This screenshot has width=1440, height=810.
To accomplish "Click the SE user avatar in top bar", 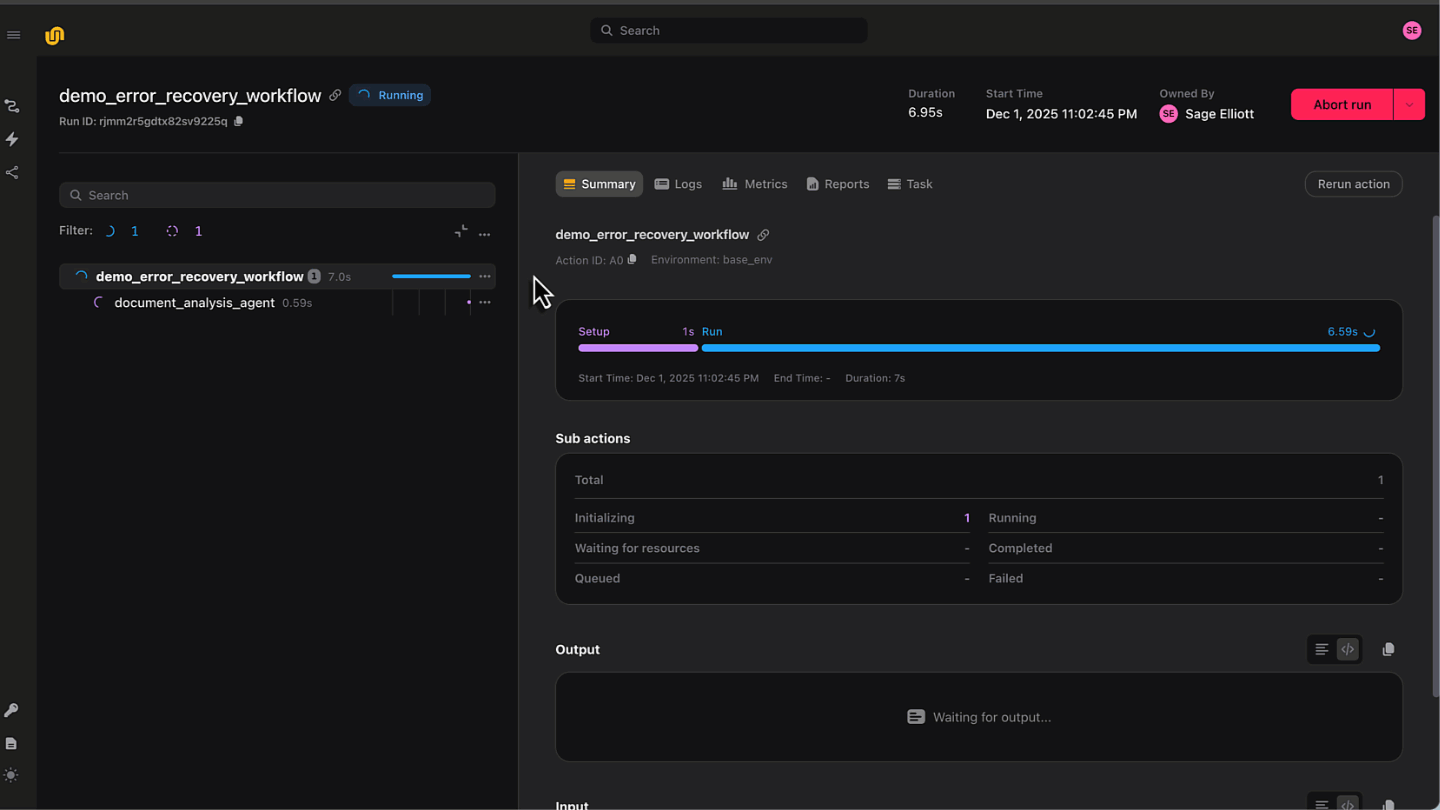I will pyautogui.click(x=1411, y=31).
